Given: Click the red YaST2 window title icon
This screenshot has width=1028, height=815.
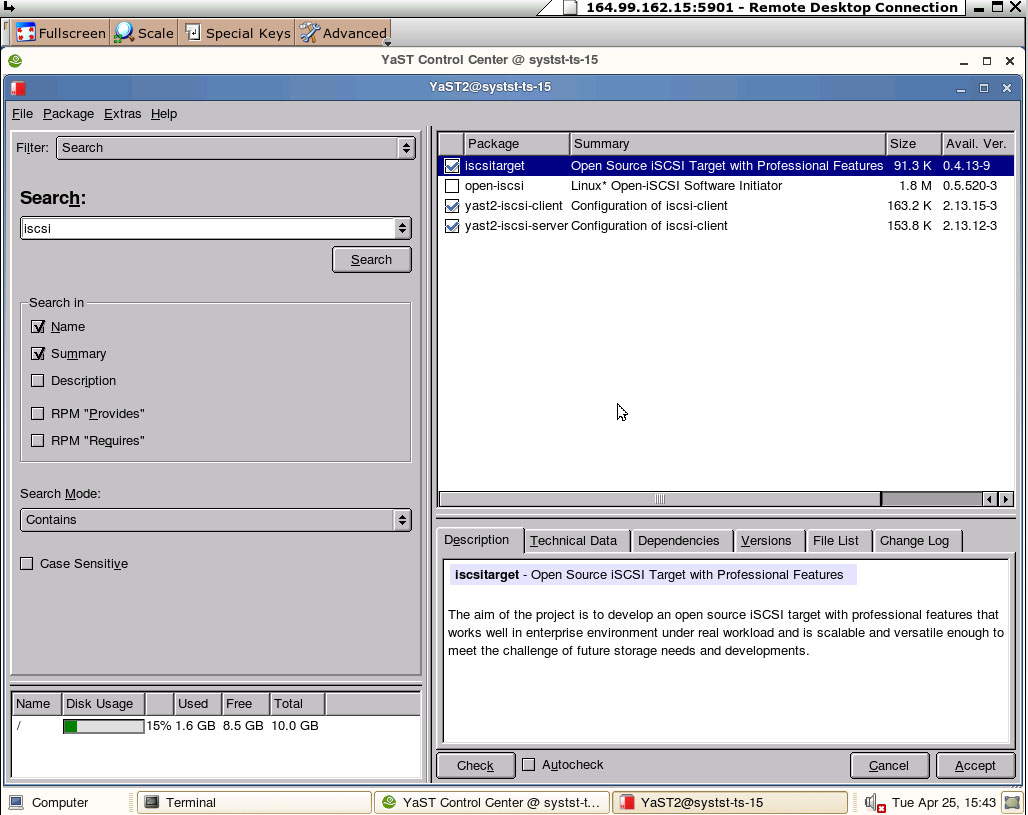Looking at the screenshot, I should [18, 88].
